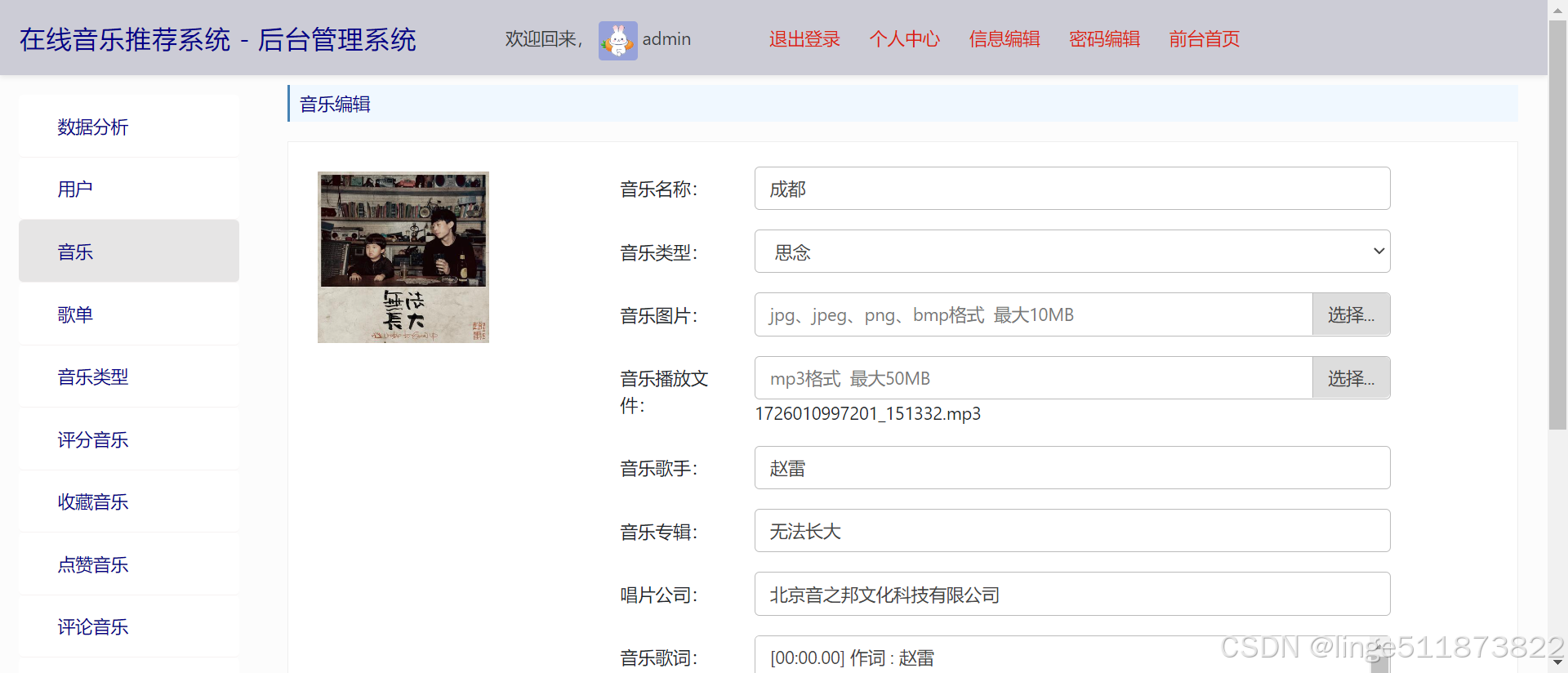Click the 无法长大 album cover thumbnail

click(403, 257)
